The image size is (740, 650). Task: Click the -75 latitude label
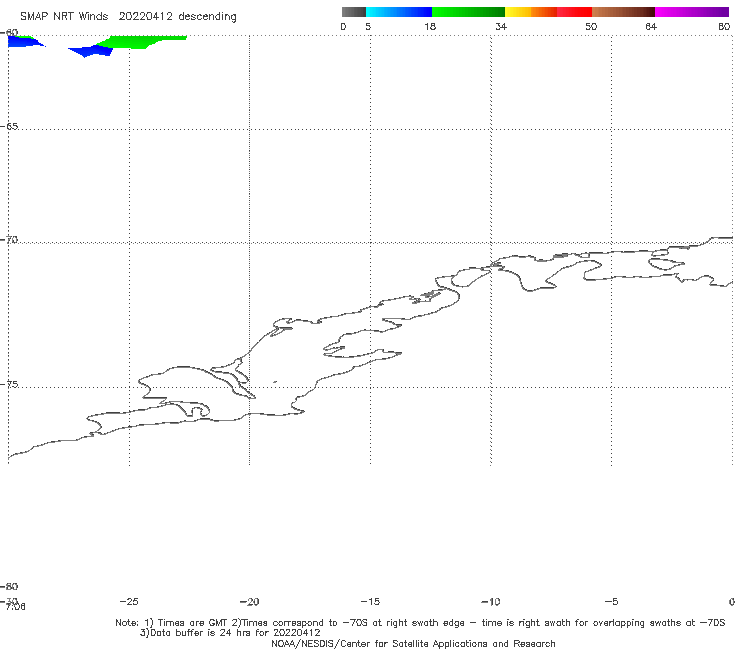[x=9, y=384]
